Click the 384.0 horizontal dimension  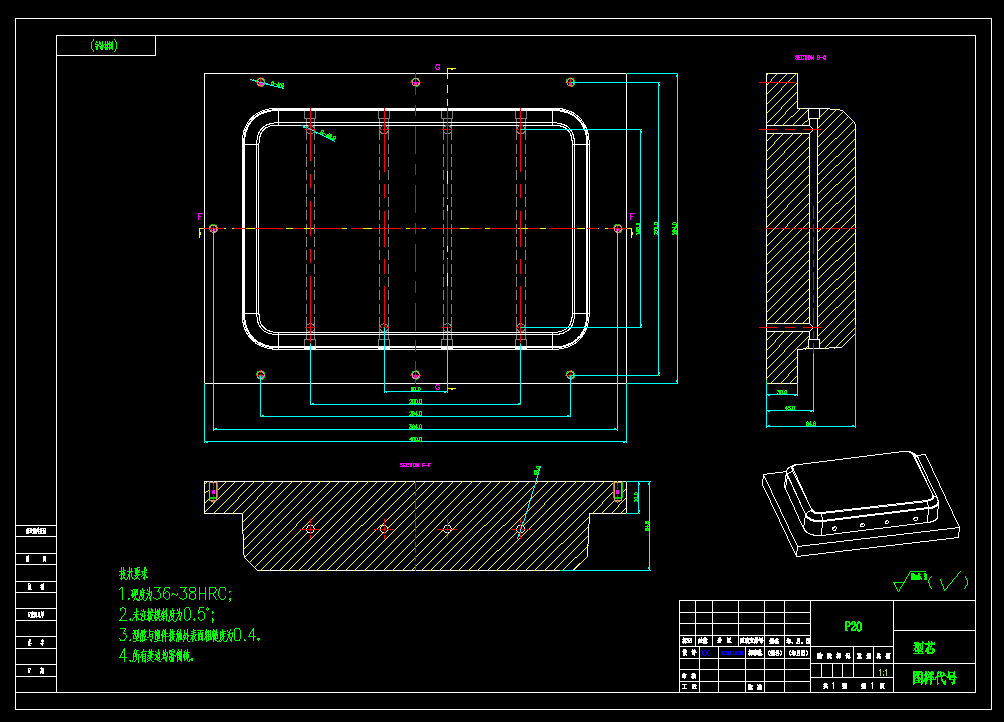[416, 426]
